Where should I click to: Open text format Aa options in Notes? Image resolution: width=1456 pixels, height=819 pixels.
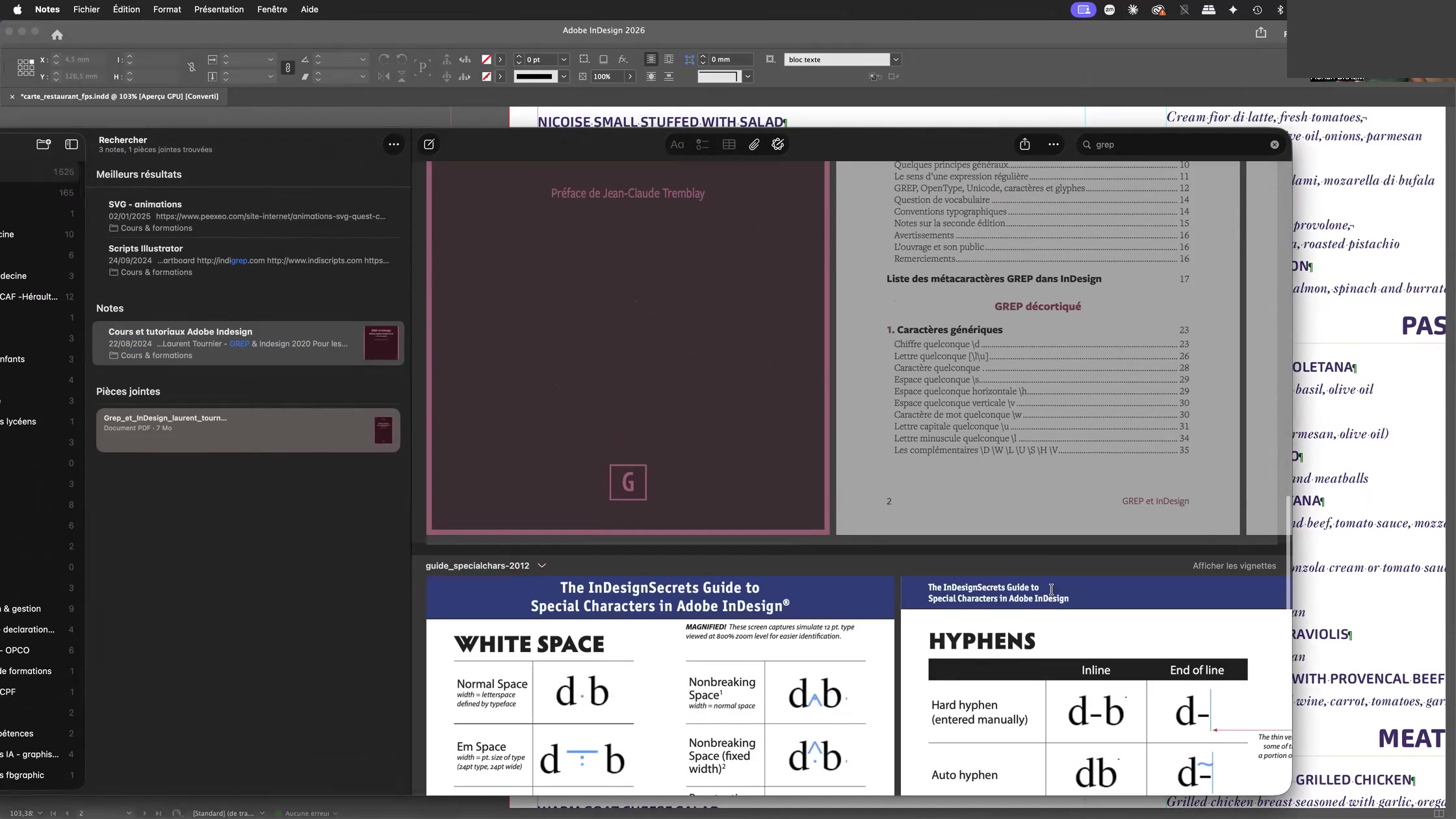point(677,145)
